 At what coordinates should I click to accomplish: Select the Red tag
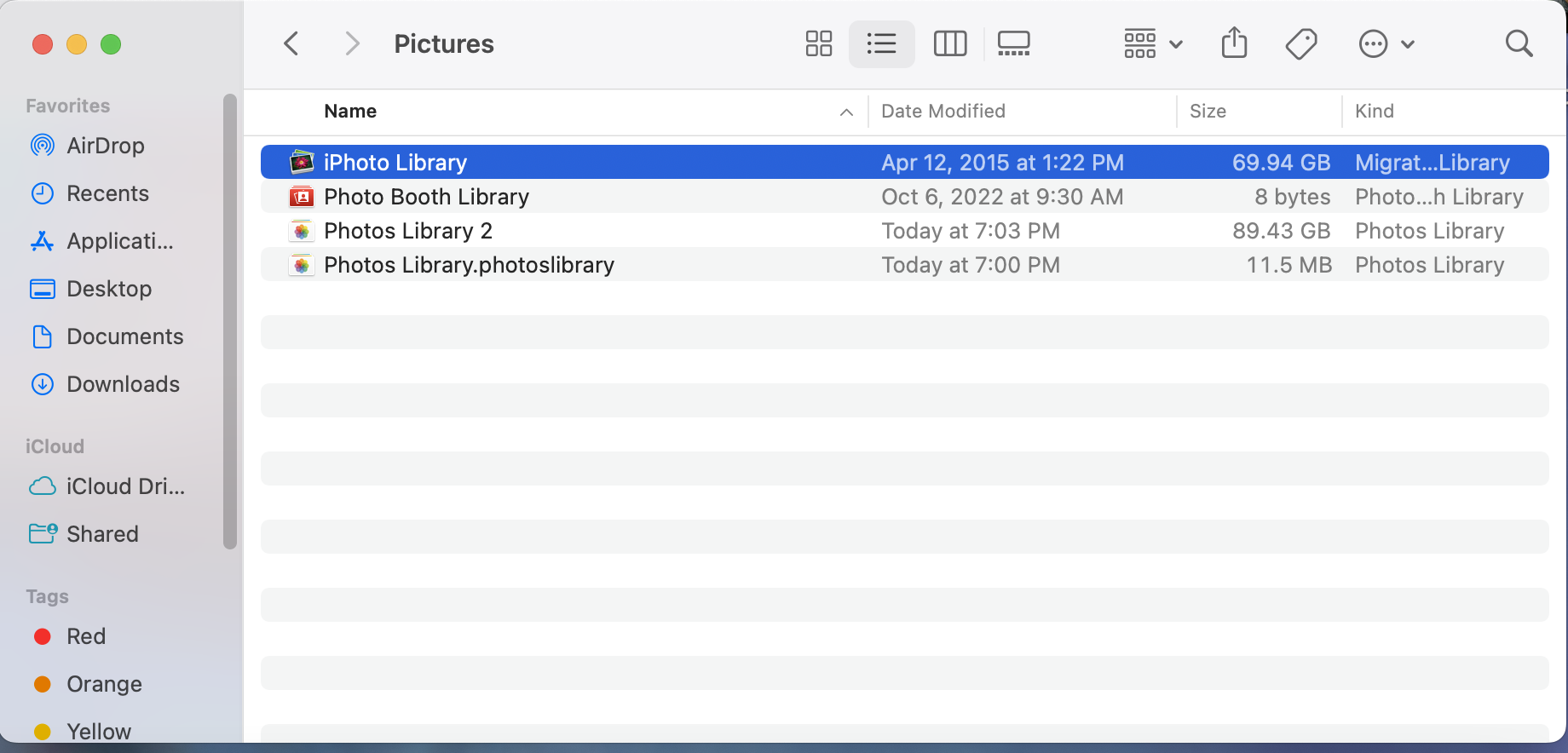[x=86, y=636]
